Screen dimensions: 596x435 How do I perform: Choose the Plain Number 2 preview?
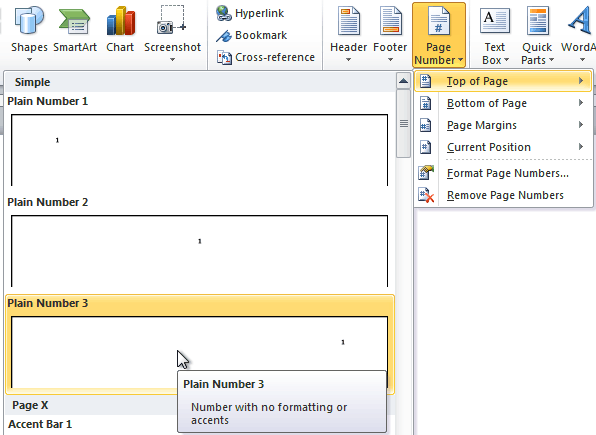(x=200, y=251)
